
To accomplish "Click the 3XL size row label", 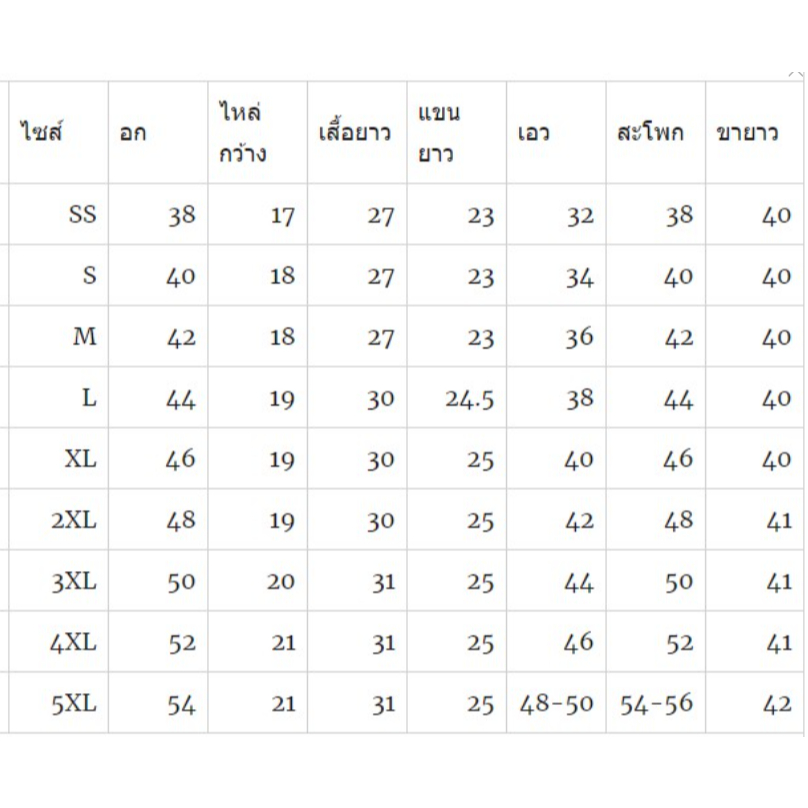I will point(74,581).
